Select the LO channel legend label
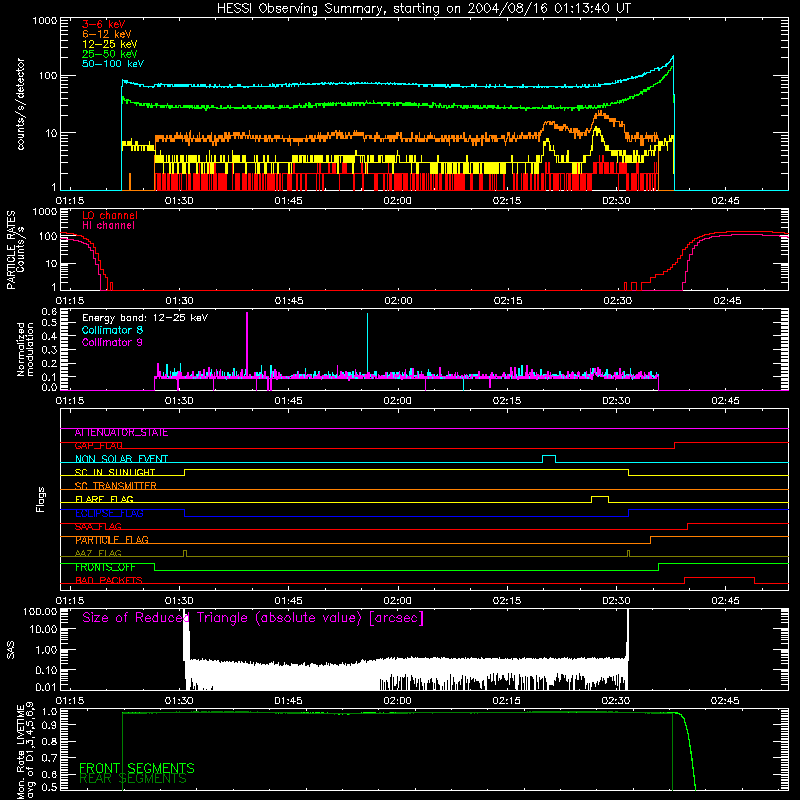The height and width of the screenshot is (800, 800). tap(110, 216)
